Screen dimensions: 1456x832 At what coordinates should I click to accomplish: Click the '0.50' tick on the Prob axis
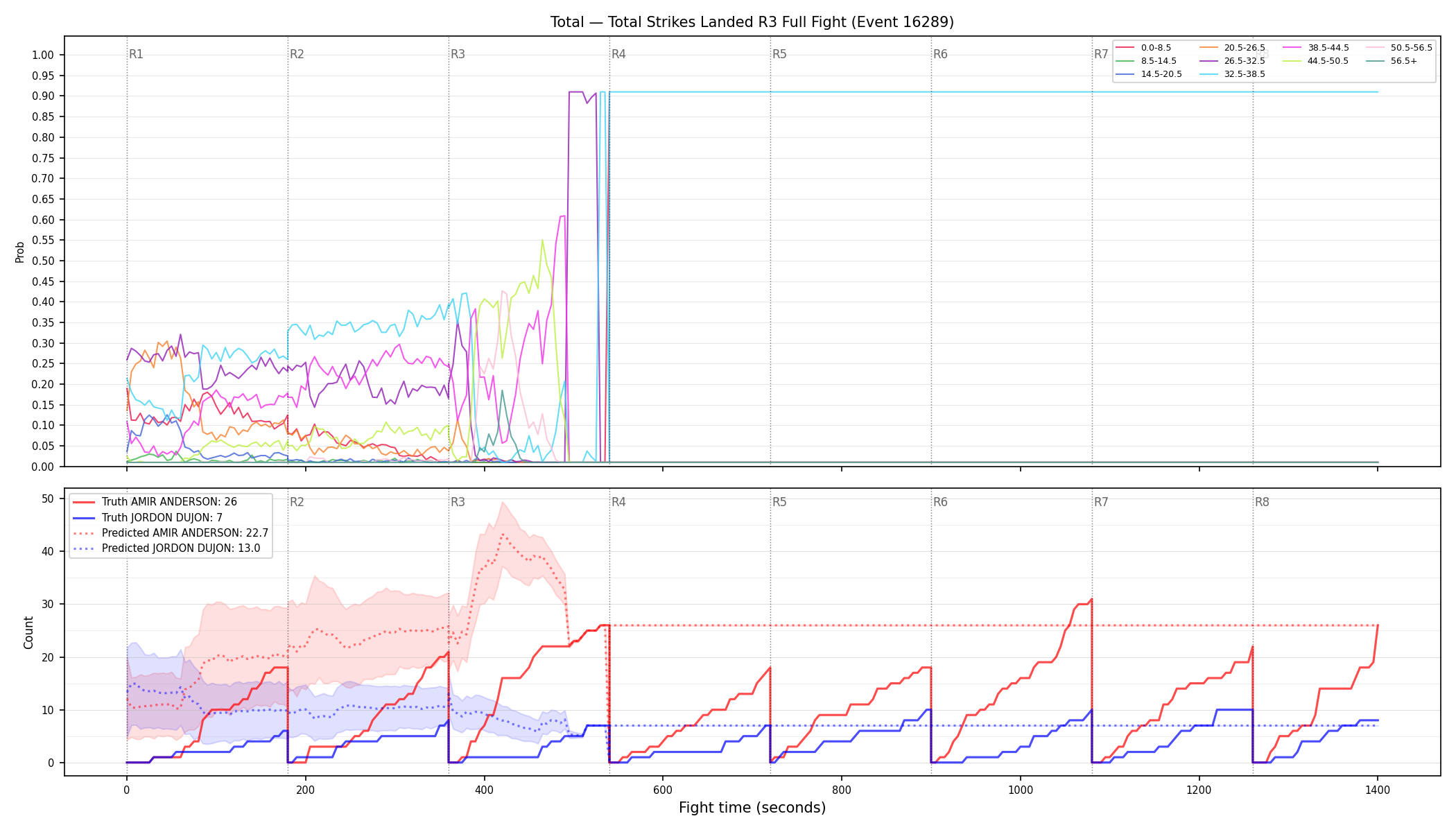(x=43, y=261)
